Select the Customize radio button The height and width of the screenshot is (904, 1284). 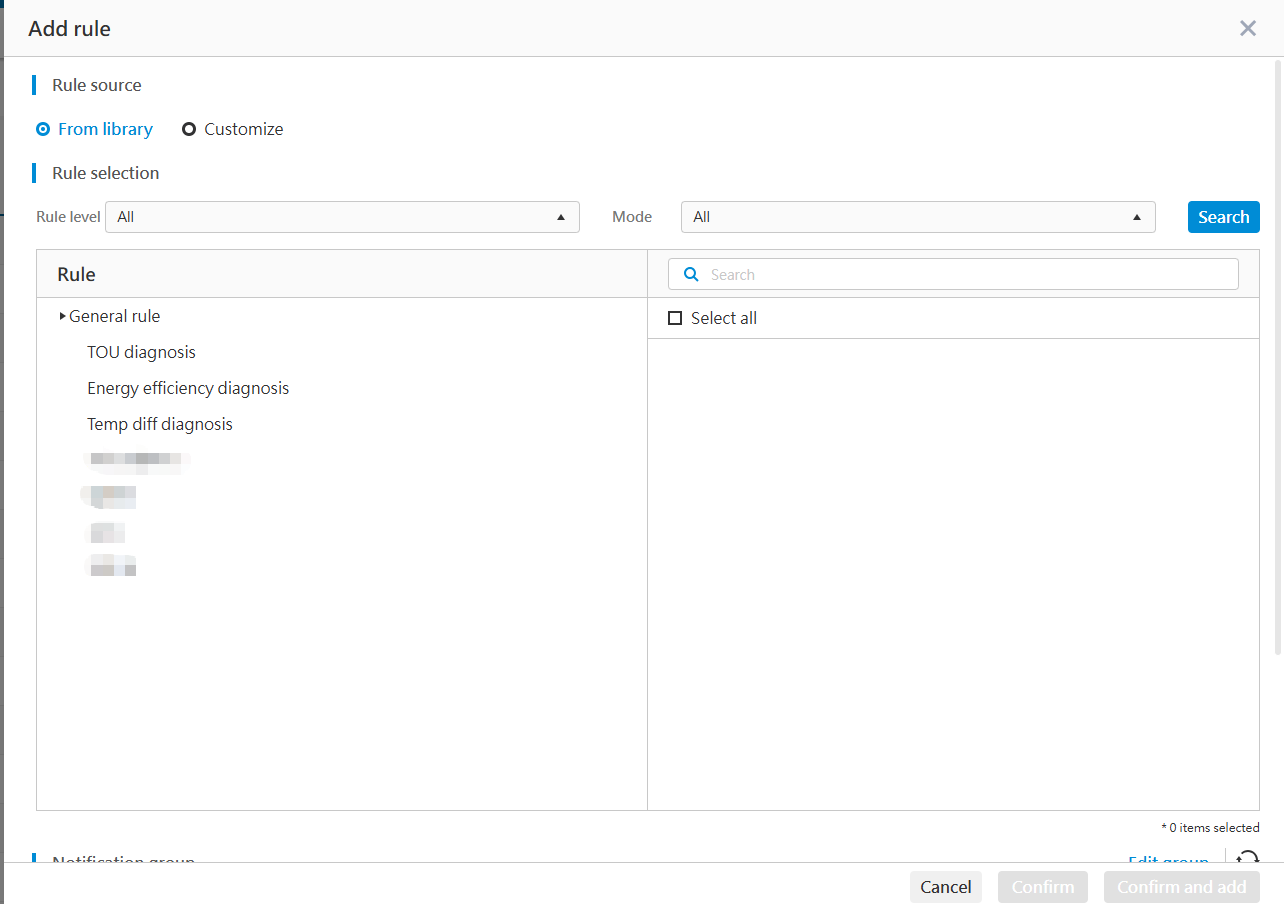[190, 129]
